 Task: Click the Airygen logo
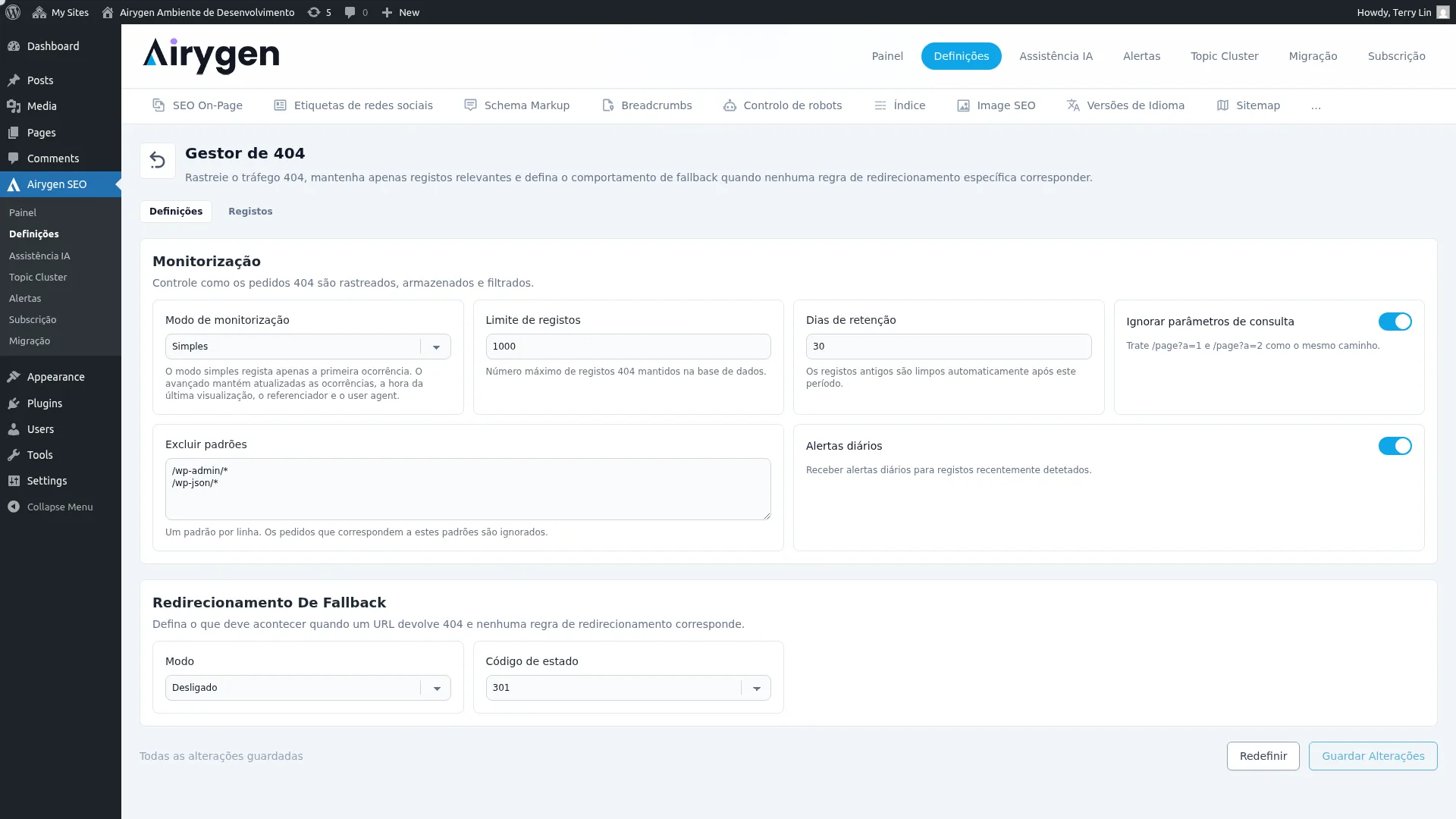pyautogui.click(x=211, y=56)
